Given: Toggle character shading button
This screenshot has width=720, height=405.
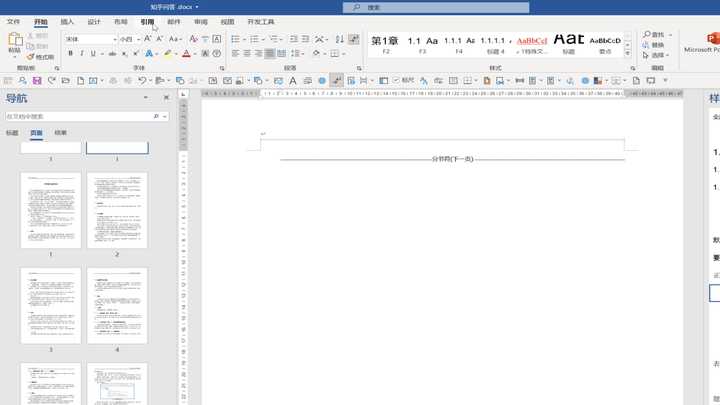Looking at the screenshot, I should 205,54.
